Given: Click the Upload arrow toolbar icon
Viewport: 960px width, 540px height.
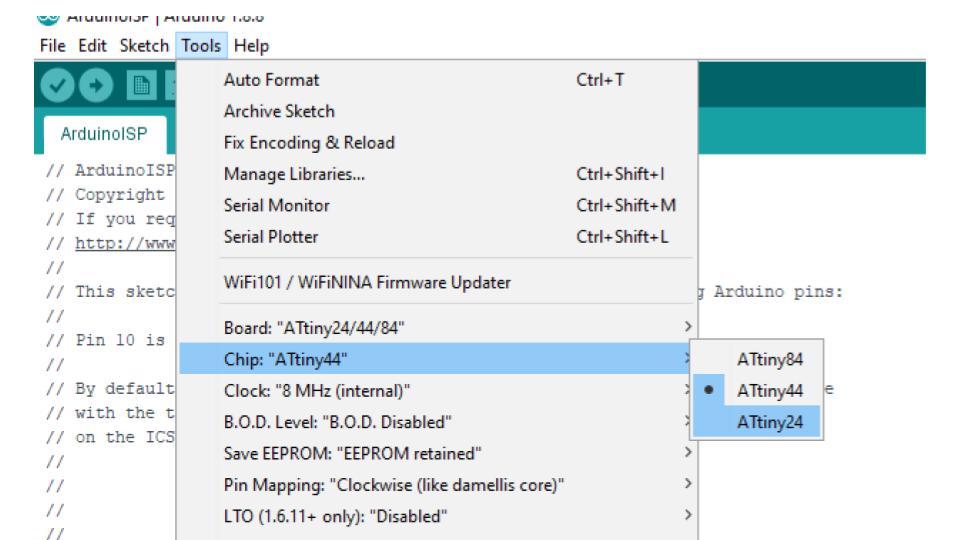Looking at the screenshot, I should click(96, 85).
